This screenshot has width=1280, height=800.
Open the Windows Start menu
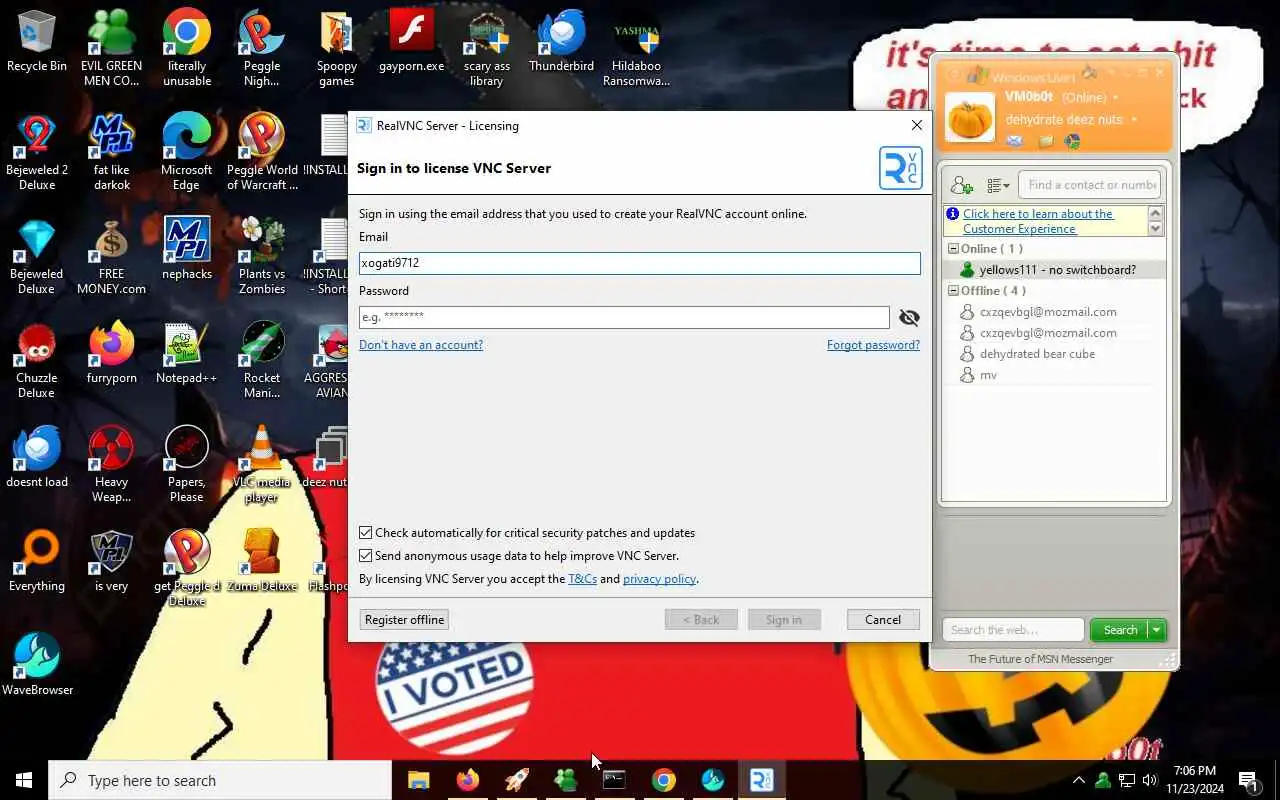pyautogui.click(x=24, y=780)
